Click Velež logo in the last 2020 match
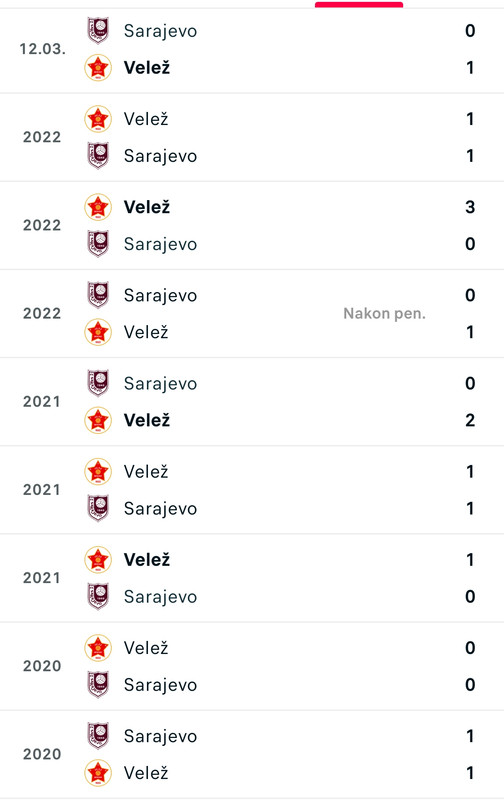504x800 pixels. [x=98, y=773]
